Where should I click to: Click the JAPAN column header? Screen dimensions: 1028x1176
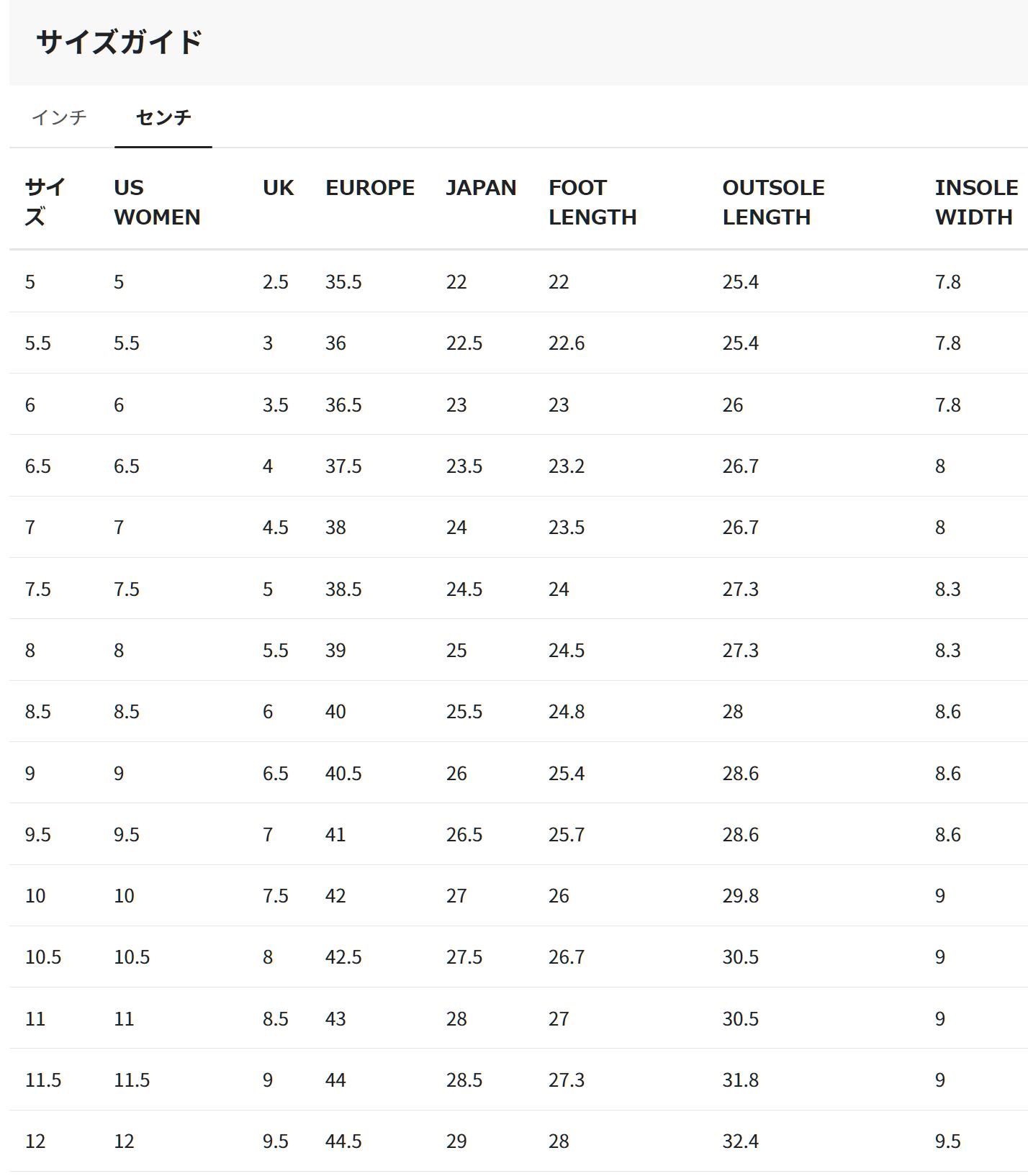(x=481, y=188)
